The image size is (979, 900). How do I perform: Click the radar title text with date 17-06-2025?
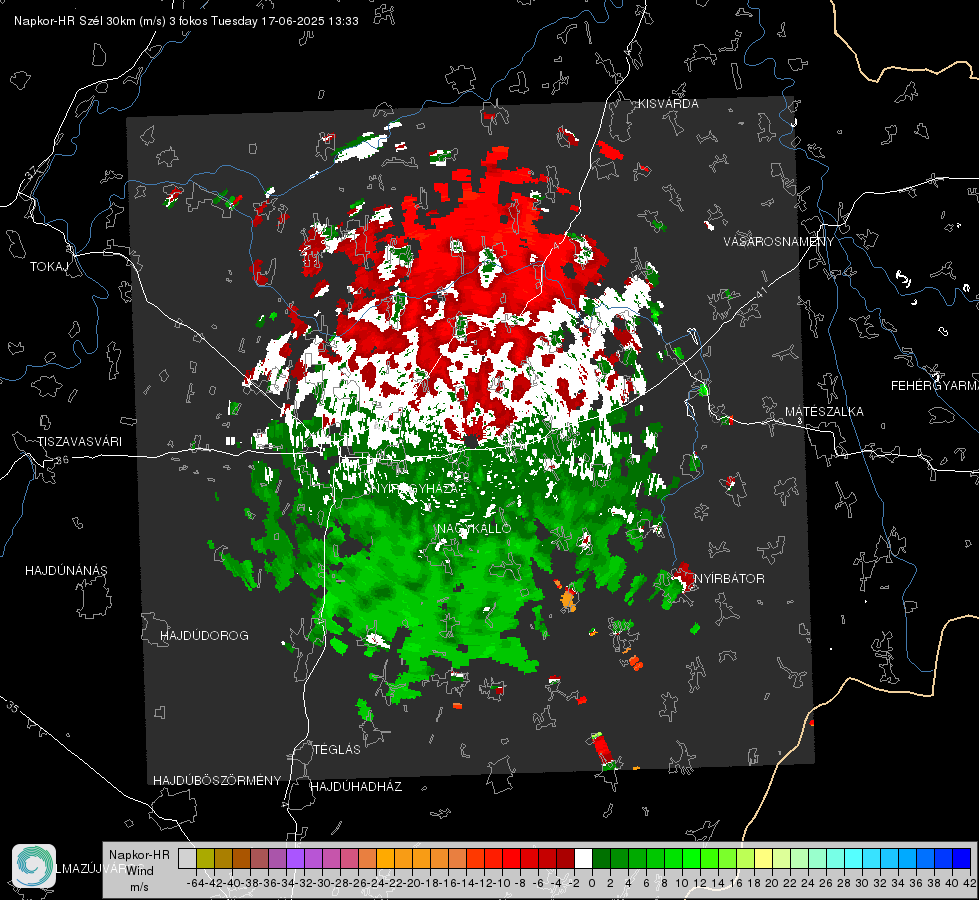point(186,21)
